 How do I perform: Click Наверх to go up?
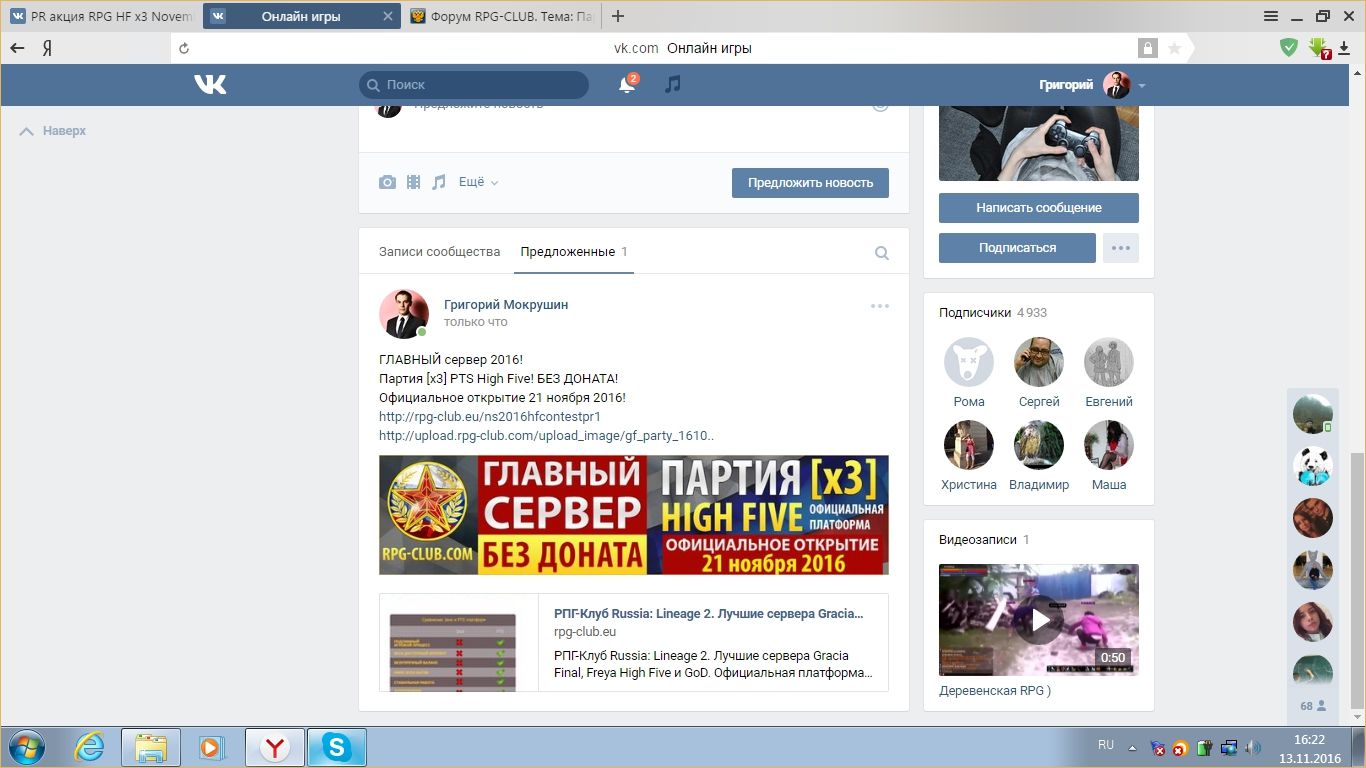tap(53, 131)
